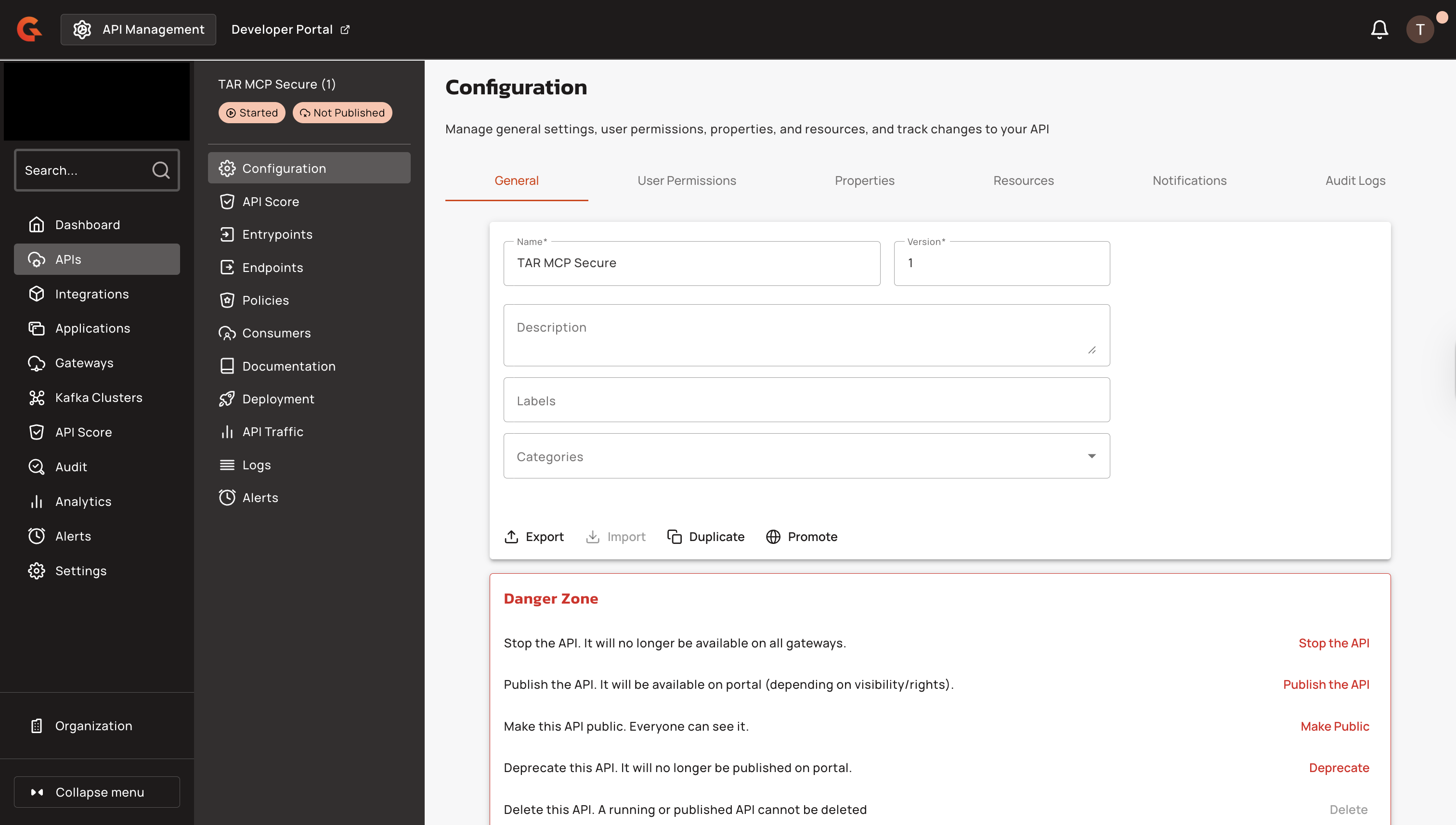Go to API Policies page

(x=265, y=300)
